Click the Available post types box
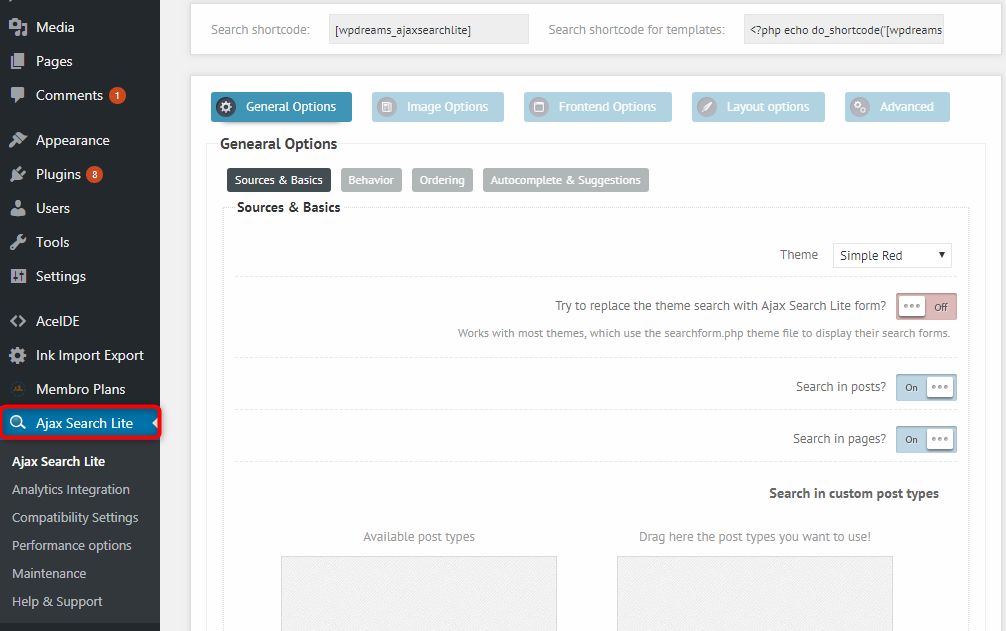1006x631 pixels. pos(419,593)
